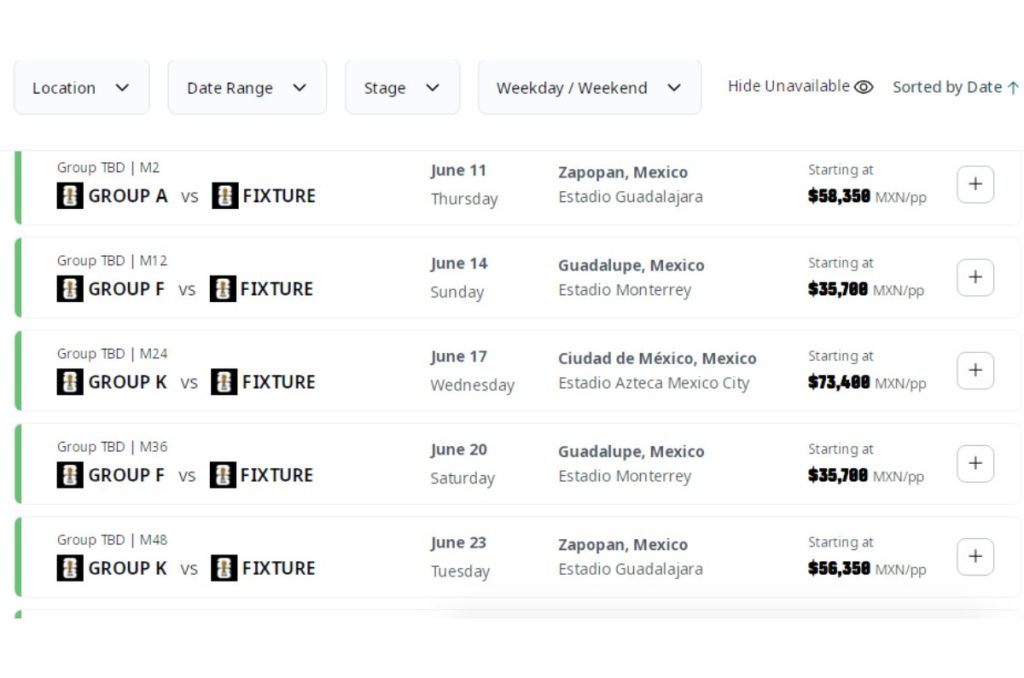Screen dimensions: 1024x678
Task: Open the Stage filter dropdown
Action: (x=402, y=88)
